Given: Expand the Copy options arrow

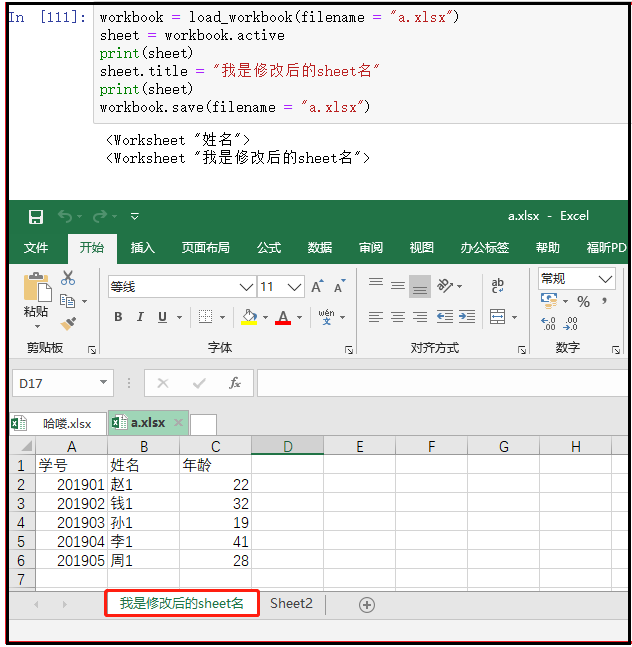Looking at the screenshot, I should click(85, 302).
